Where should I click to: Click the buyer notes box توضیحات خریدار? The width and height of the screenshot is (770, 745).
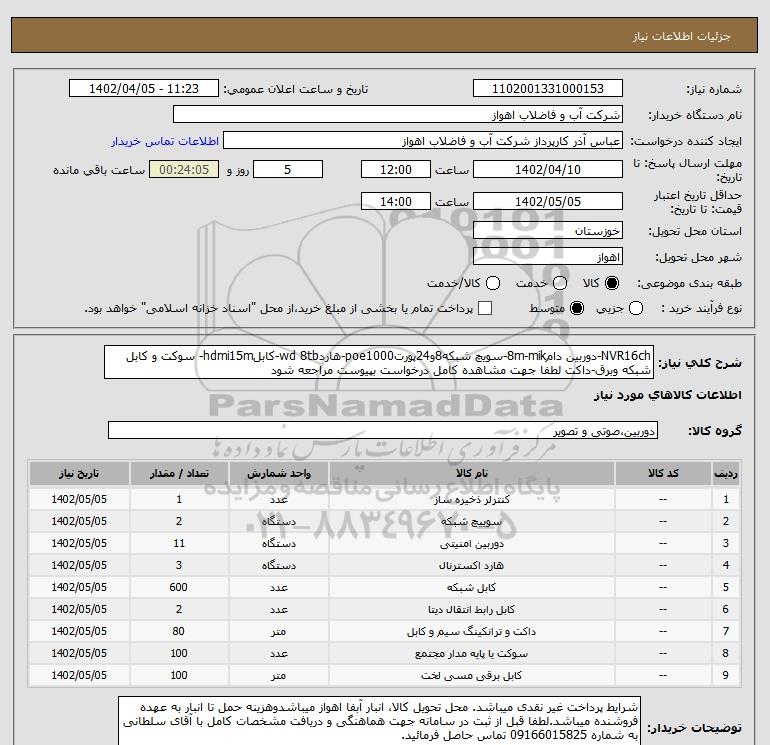379,721
